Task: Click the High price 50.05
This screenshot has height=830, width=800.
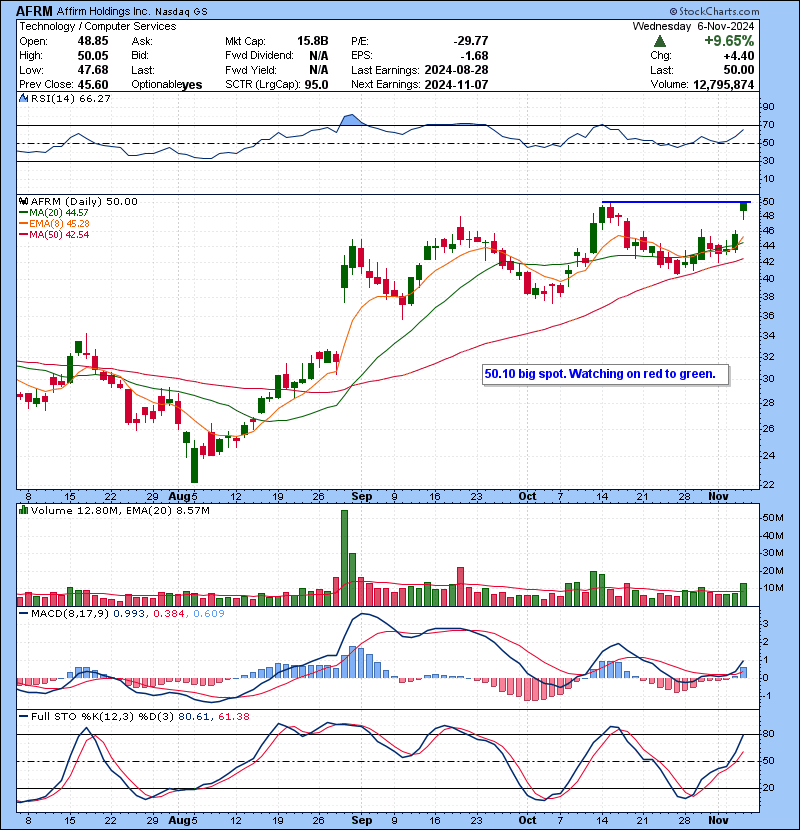Action: pyautogui.click(x=93, y=56)
